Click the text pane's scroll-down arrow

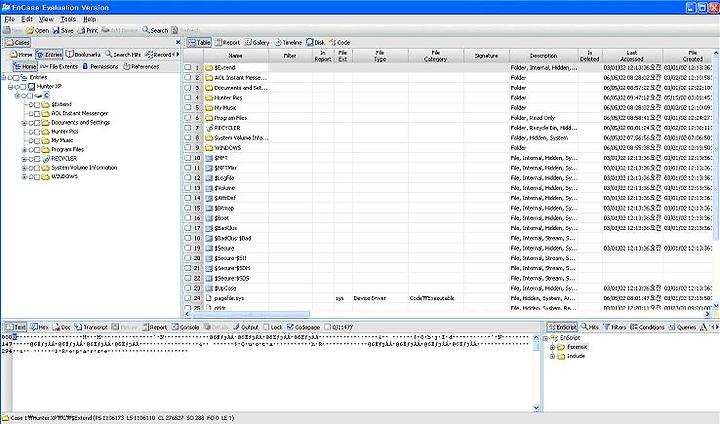[x=536, y=407]
